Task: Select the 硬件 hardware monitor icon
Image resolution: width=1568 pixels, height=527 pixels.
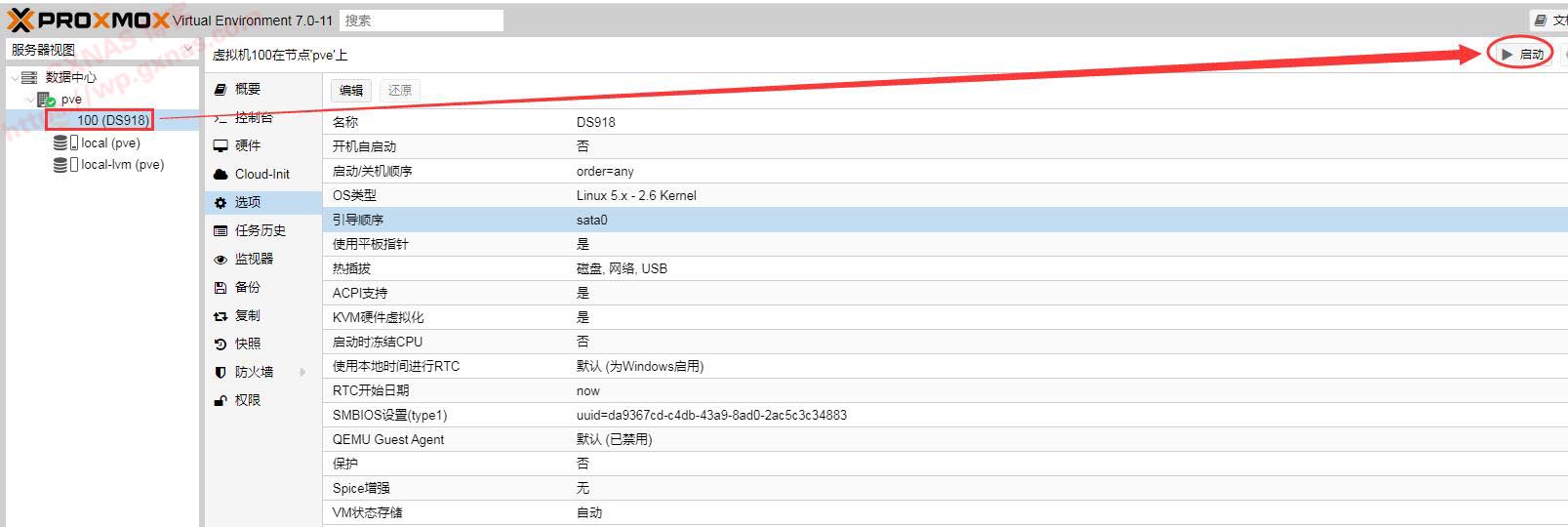Action: [x=221, y=145]
